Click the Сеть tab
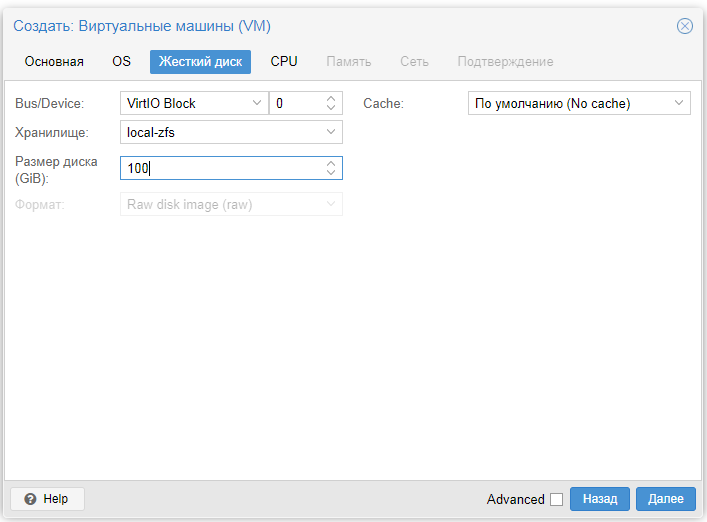 (414, 62)
